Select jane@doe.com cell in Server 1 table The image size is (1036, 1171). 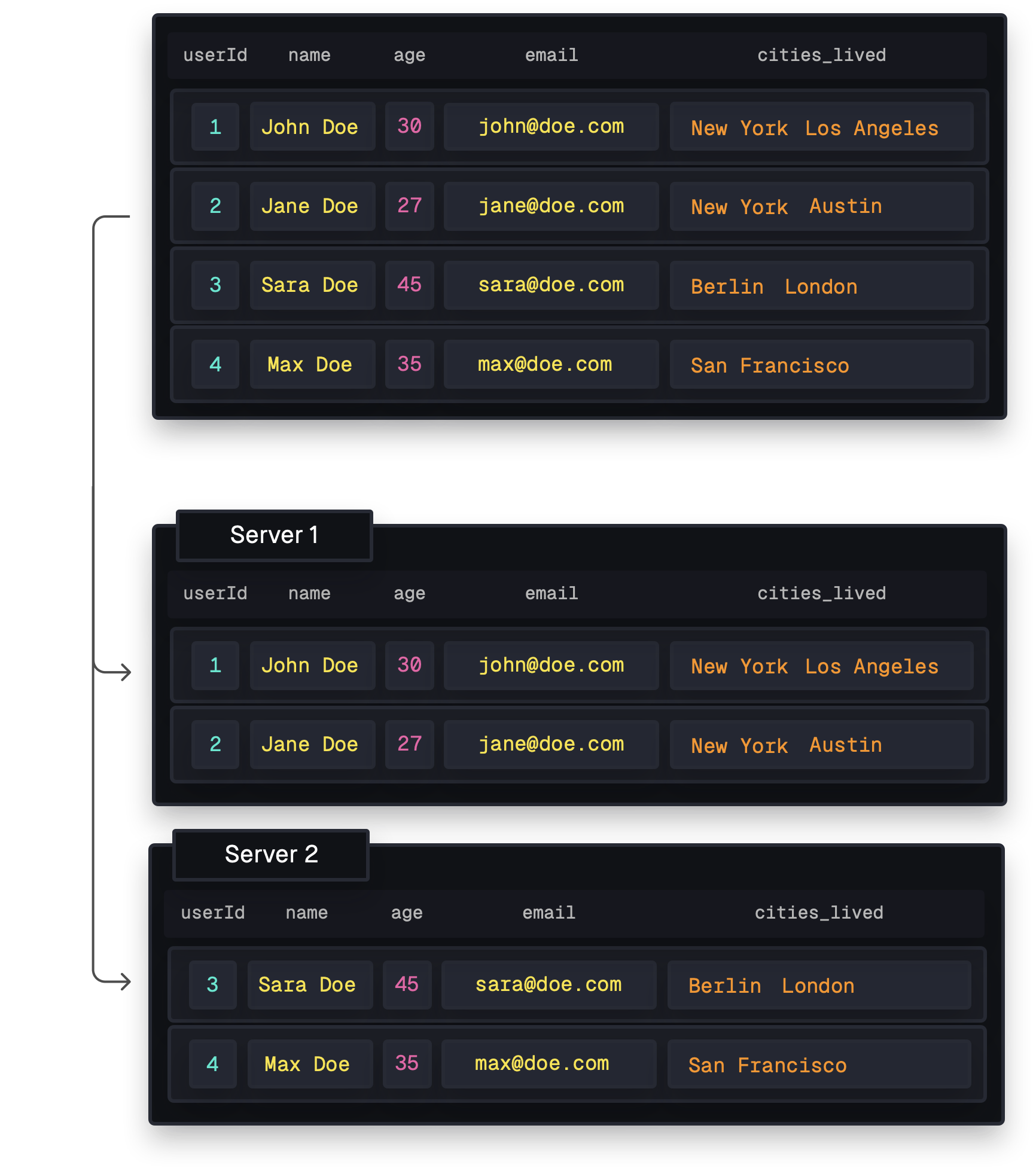pyautogui.click(x=551, y=745)
